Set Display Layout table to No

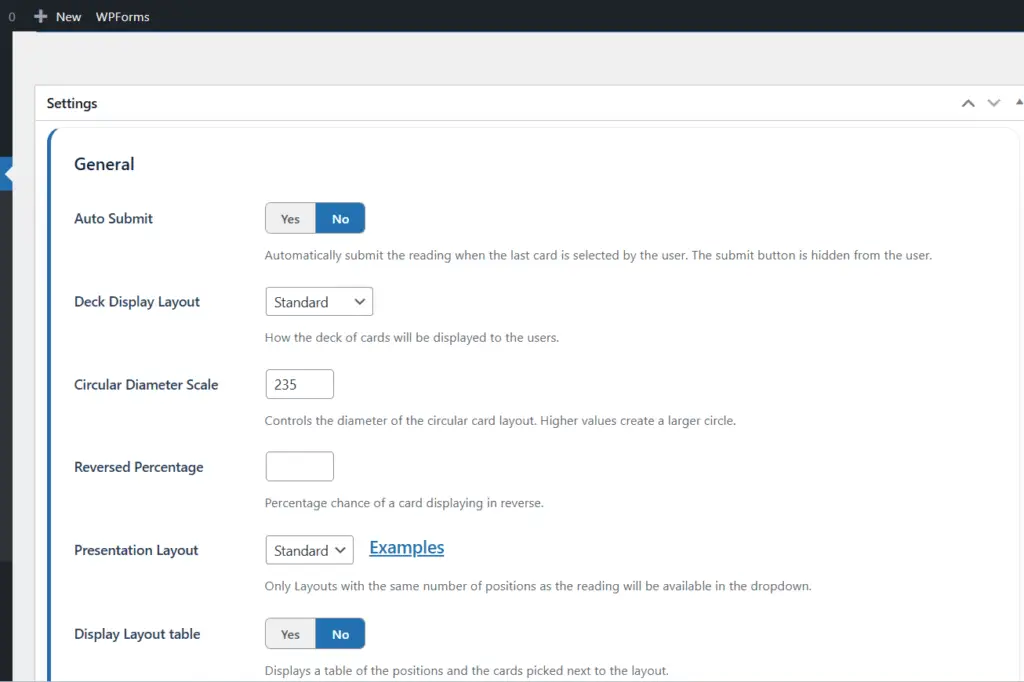(x=340, y=634)
